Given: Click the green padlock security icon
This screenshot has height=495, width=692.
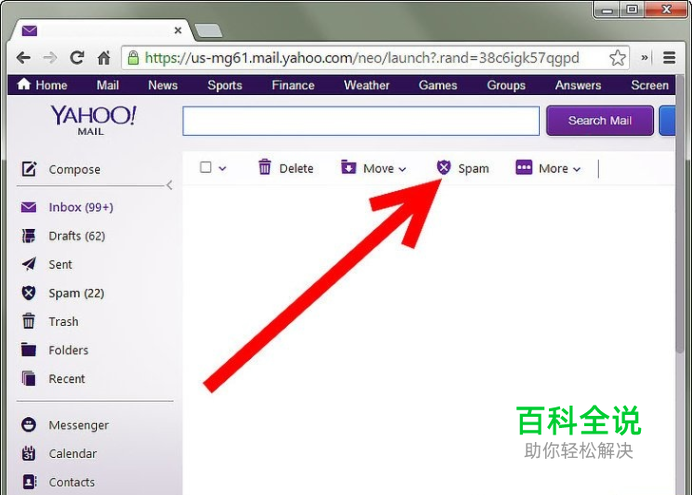Looking at the screenshot, I should (133, 57).
